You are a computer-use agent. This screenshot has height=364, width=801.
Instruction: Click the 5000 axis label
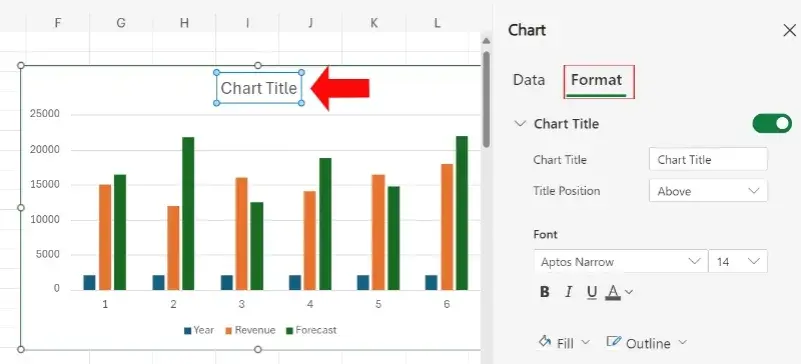click(x=48, y=255)
